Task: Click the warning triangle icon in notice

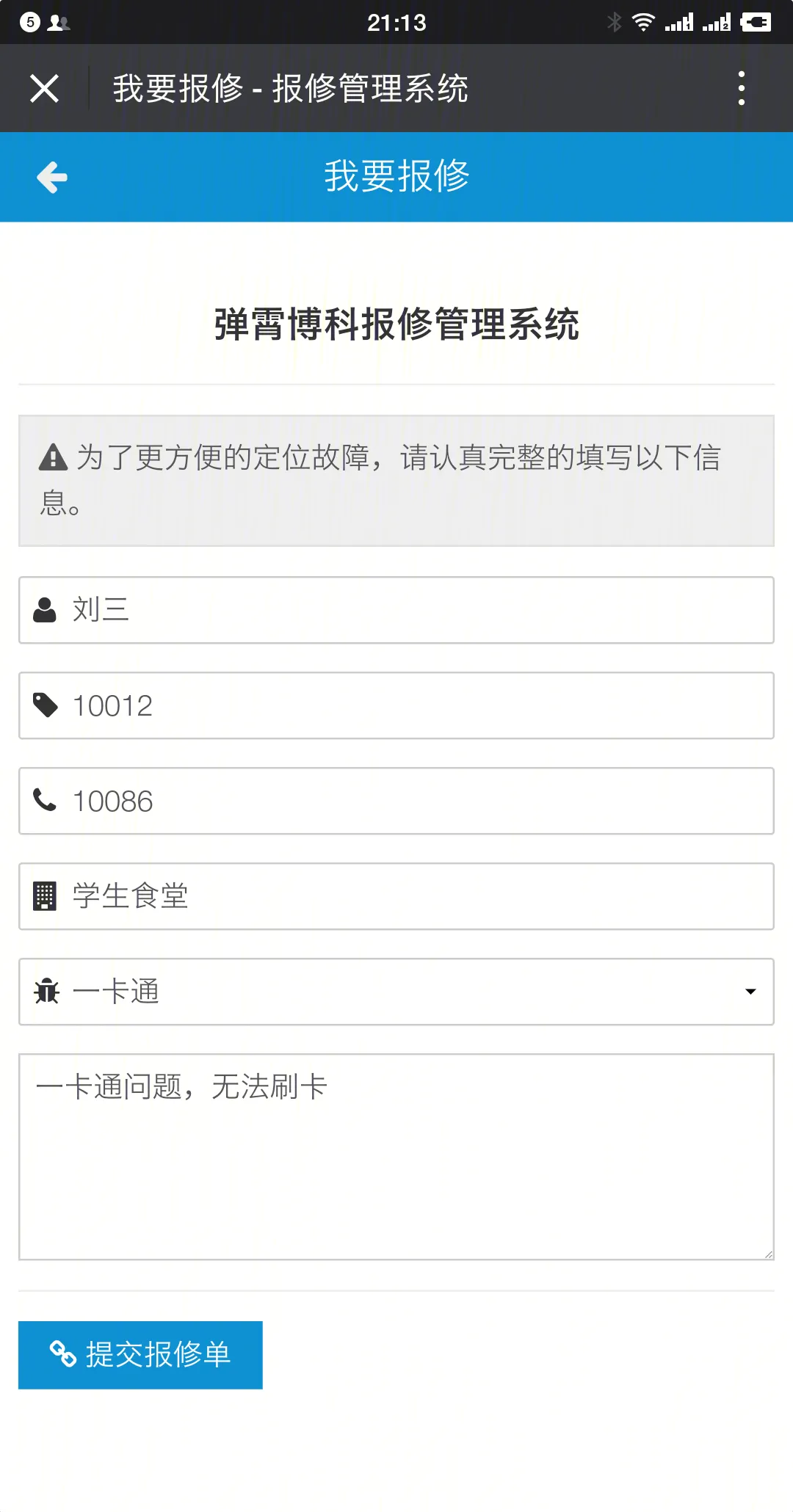Action: click(53, 457)
